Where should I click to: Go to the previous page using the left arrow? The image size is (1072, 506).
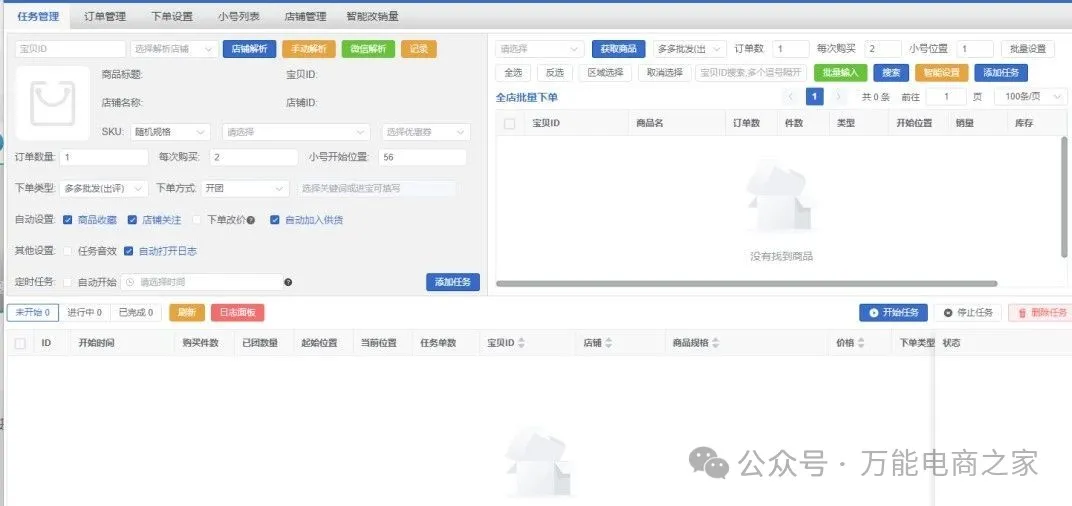coord(791,97)
